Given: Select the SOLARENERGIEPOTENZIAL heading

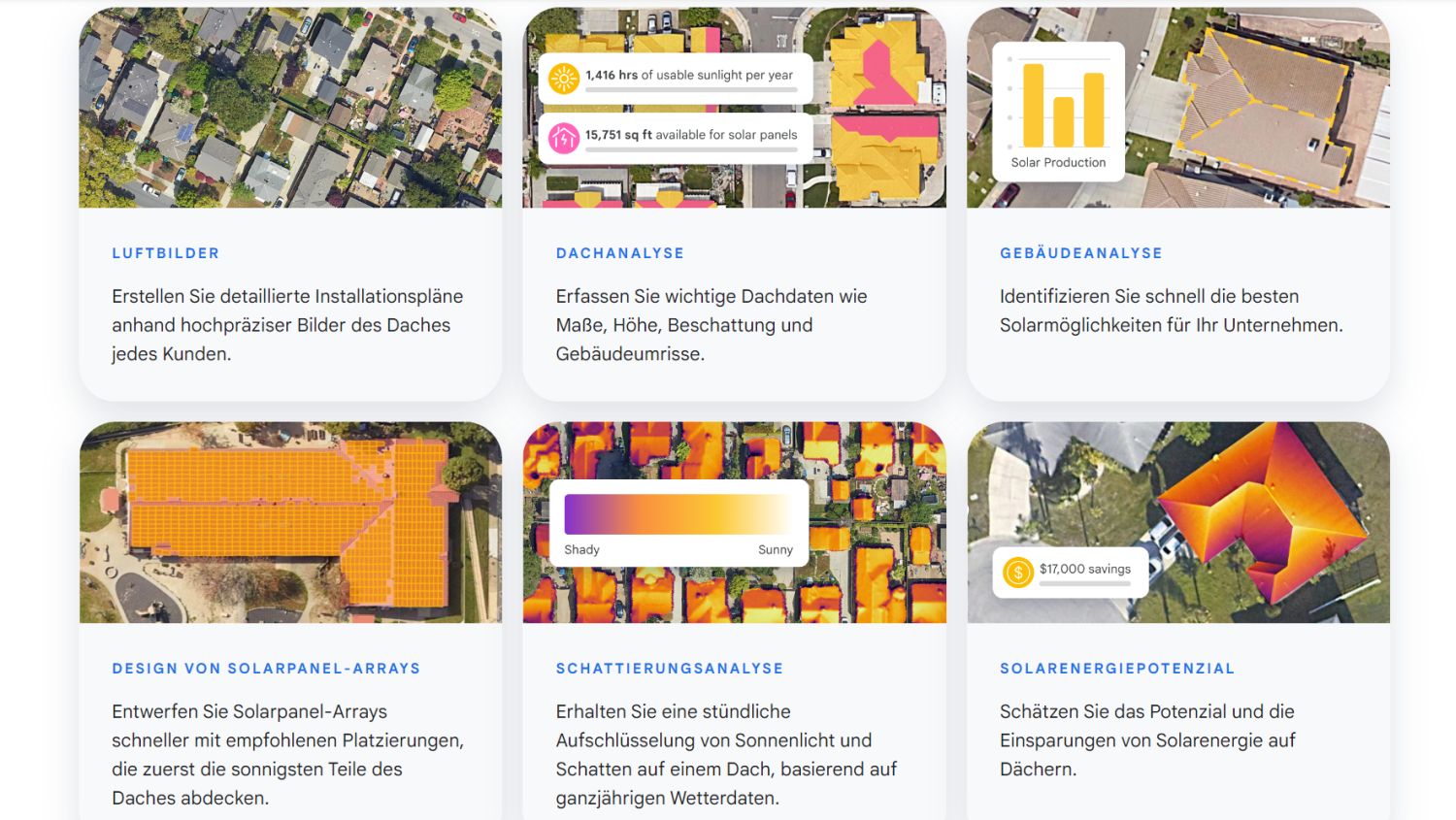Looking at the screenshot, I should pos(1116,669).
